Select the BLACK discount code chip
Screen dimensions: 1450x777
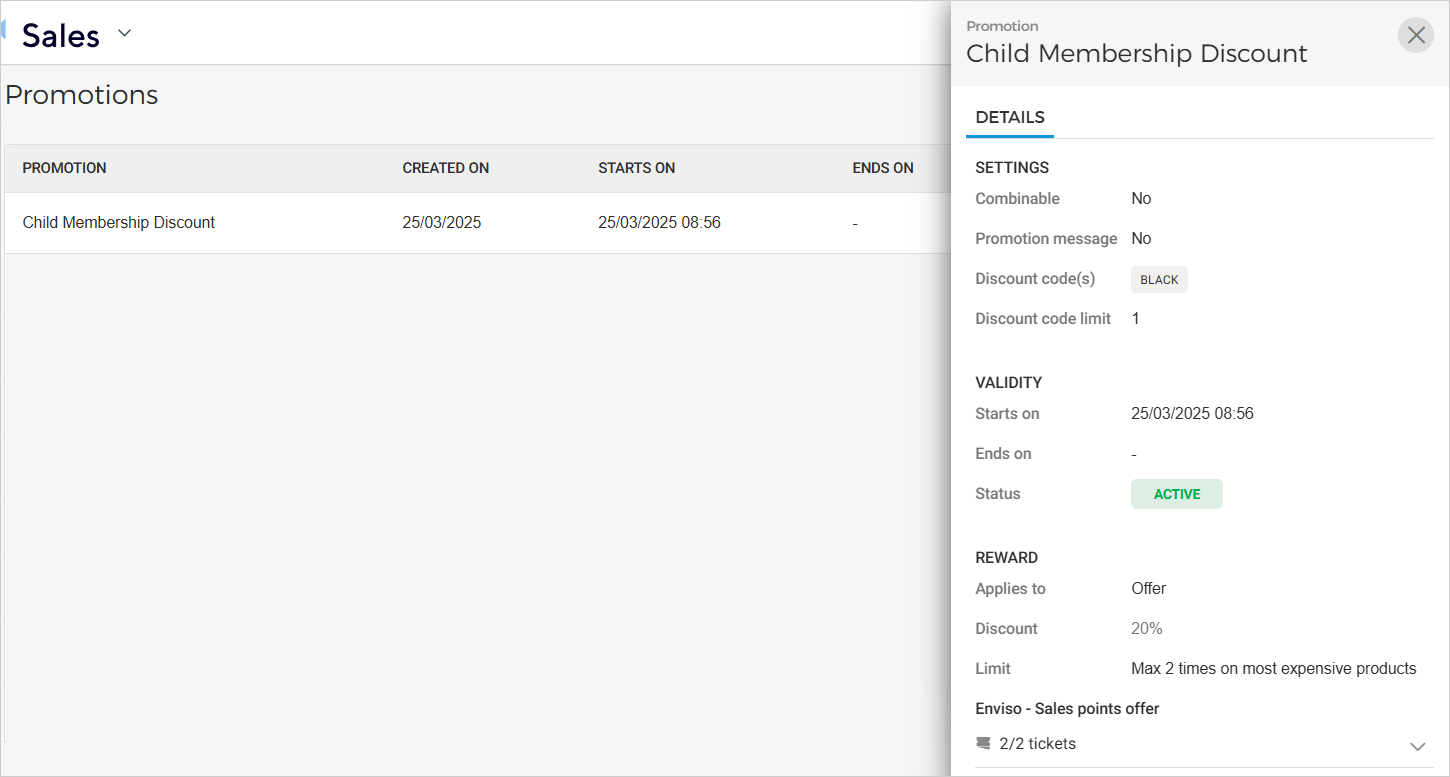(1159, 280)
